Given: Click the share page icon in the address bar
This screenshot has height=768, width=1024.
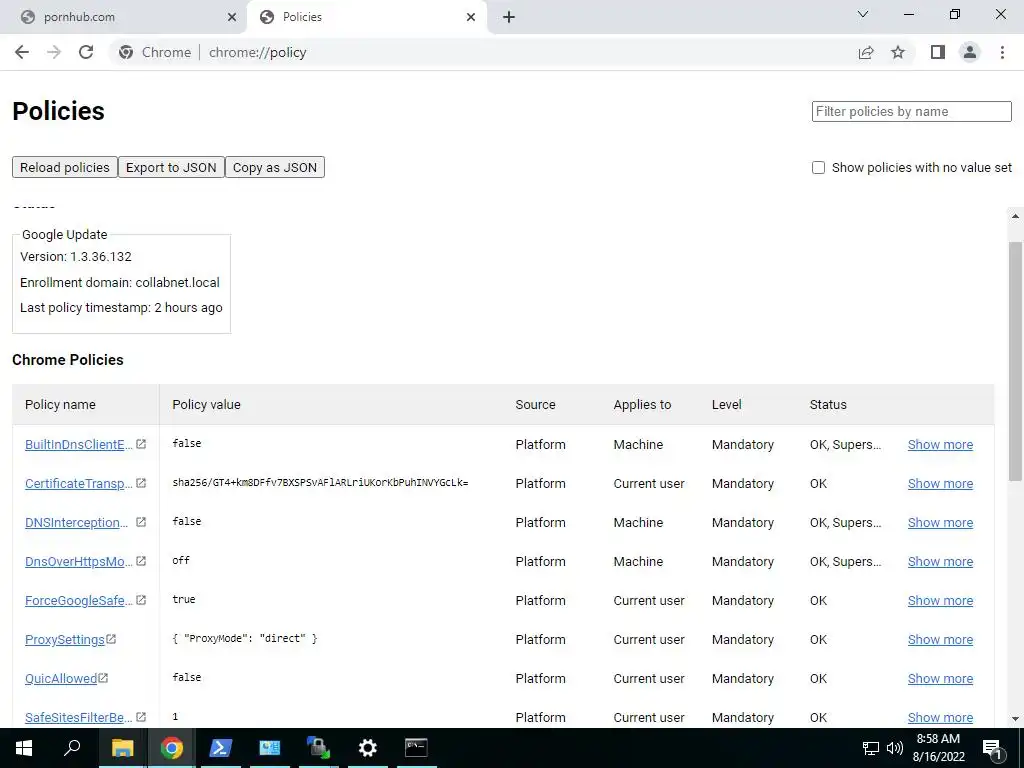Looking at the screenshot, I should click(x=866, y=52).
